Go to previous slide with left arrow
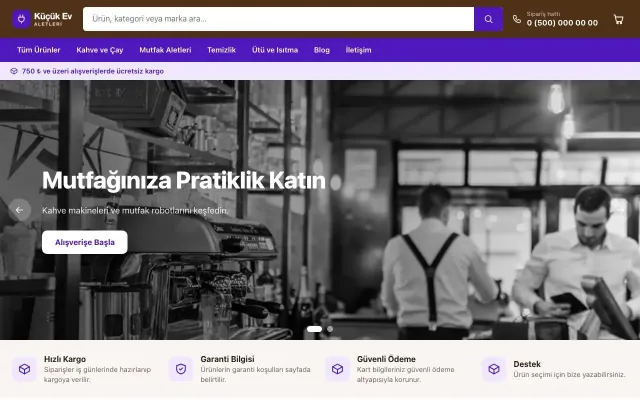 click(x=20, y=210)
